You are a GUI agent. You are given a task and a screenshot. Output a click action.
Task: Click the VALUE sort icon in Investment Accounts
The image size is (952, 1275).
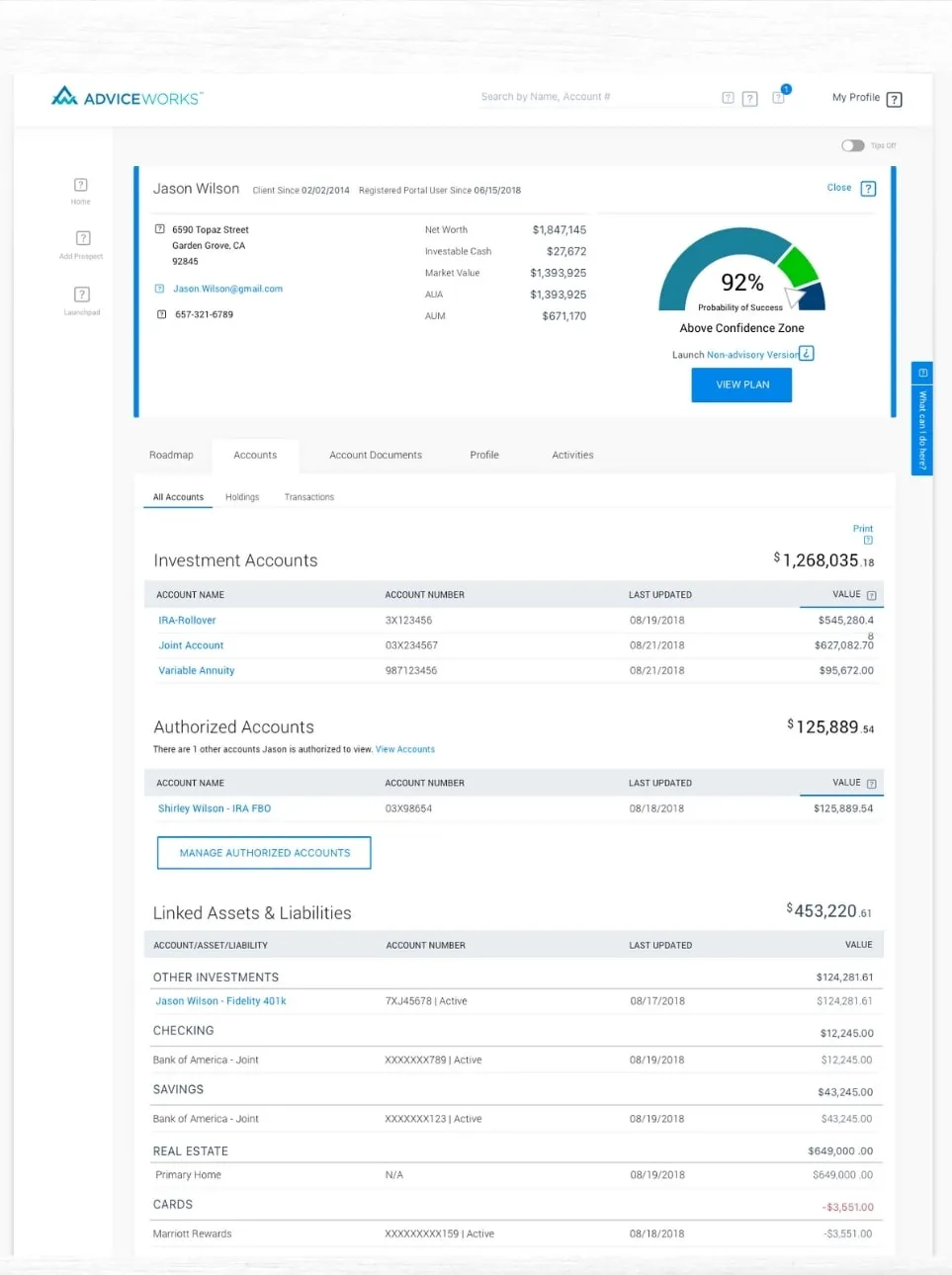871,595
